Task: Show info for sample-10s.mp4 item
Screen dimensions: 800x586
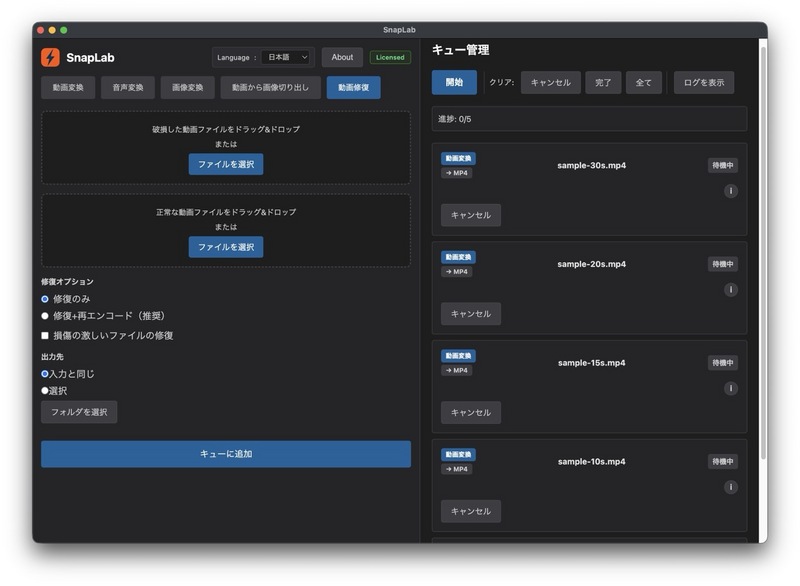Action: [730, 487]
